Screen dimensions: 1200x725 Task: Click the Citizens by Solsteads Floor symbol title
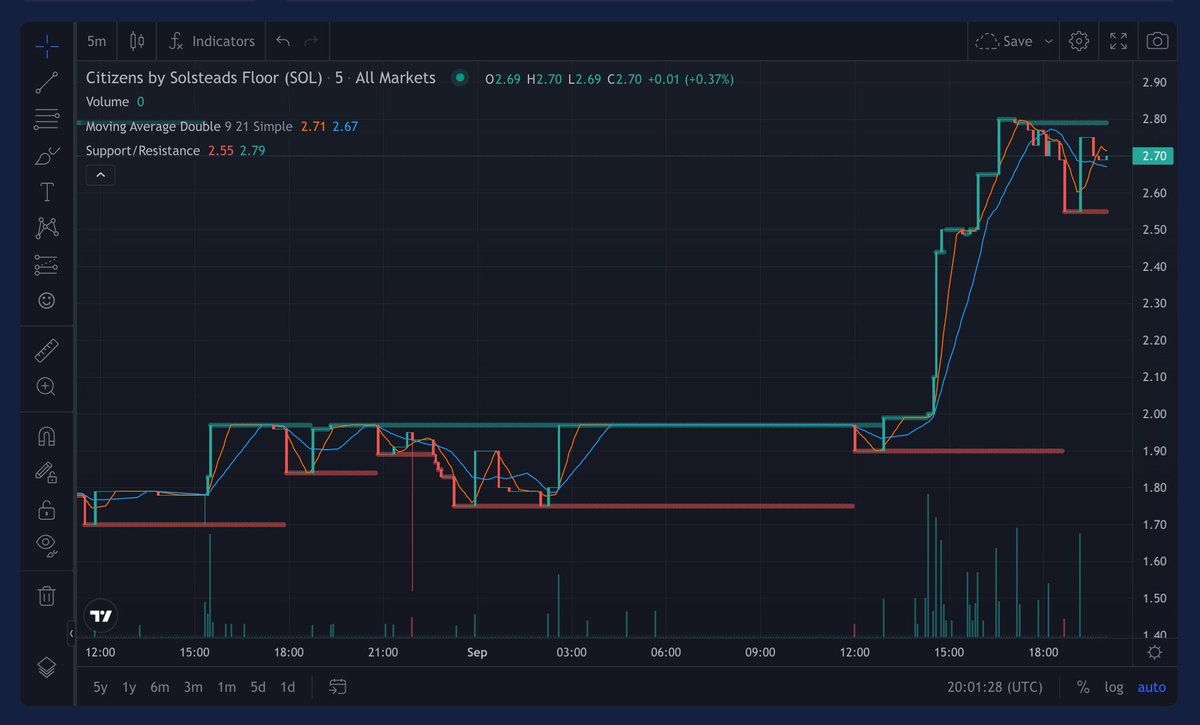coord(204,77)
